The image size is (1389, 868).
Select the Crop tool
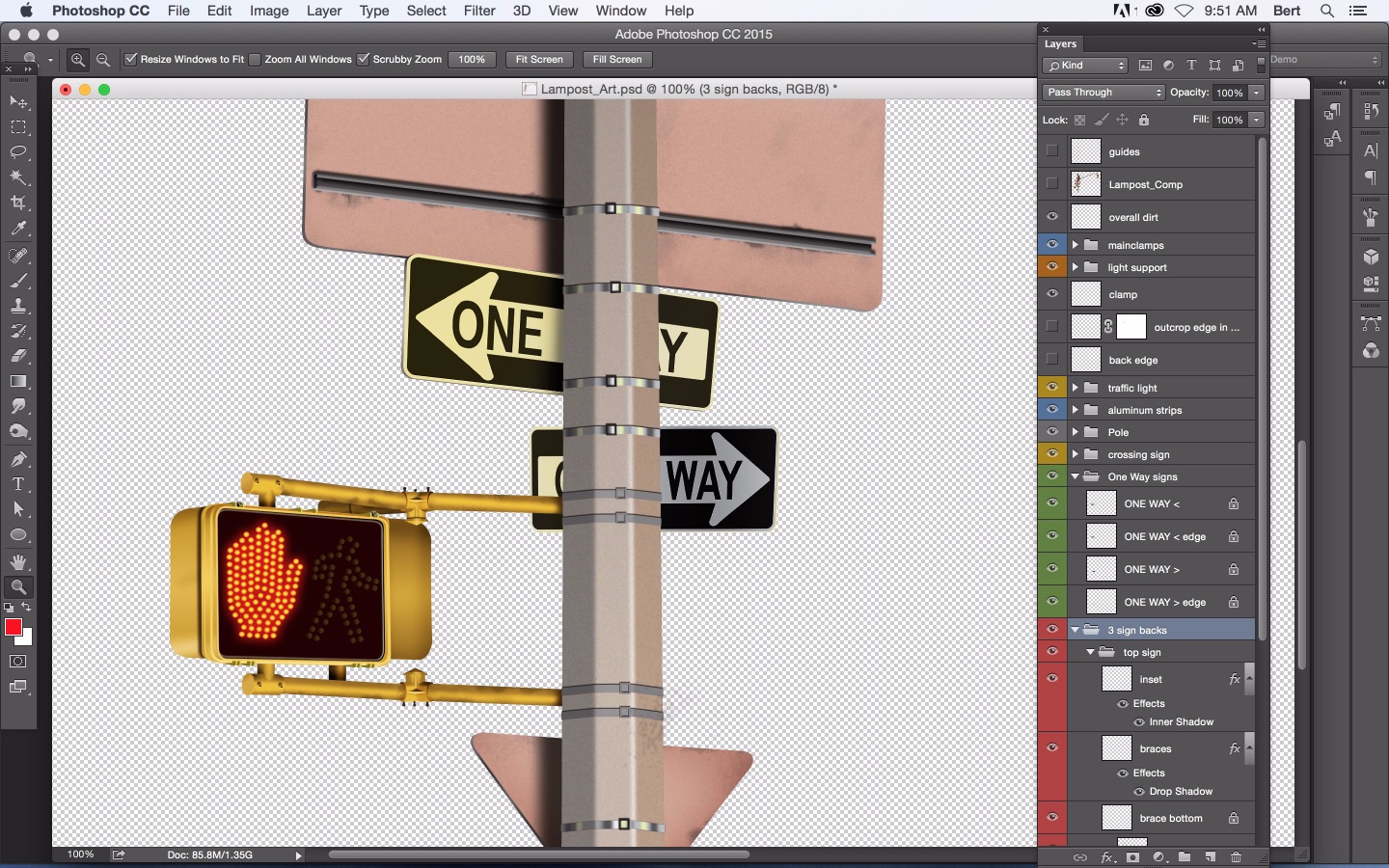pyautogui.click(x=18, y=203)
